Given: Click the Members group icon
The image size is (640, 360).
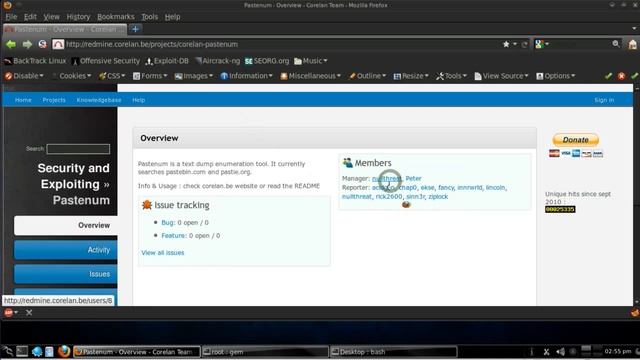Looking at the screenshot, I should coord(347,162).
